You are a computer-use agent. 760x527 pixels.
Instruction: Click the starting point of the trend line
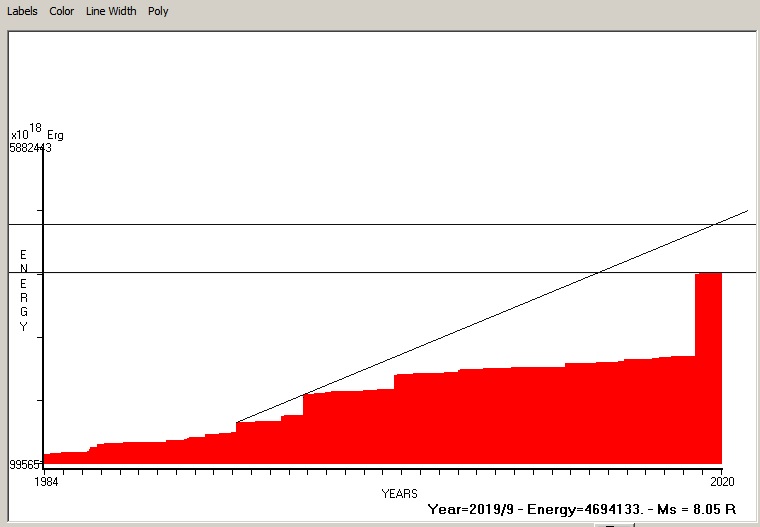(x=237, y=421)
